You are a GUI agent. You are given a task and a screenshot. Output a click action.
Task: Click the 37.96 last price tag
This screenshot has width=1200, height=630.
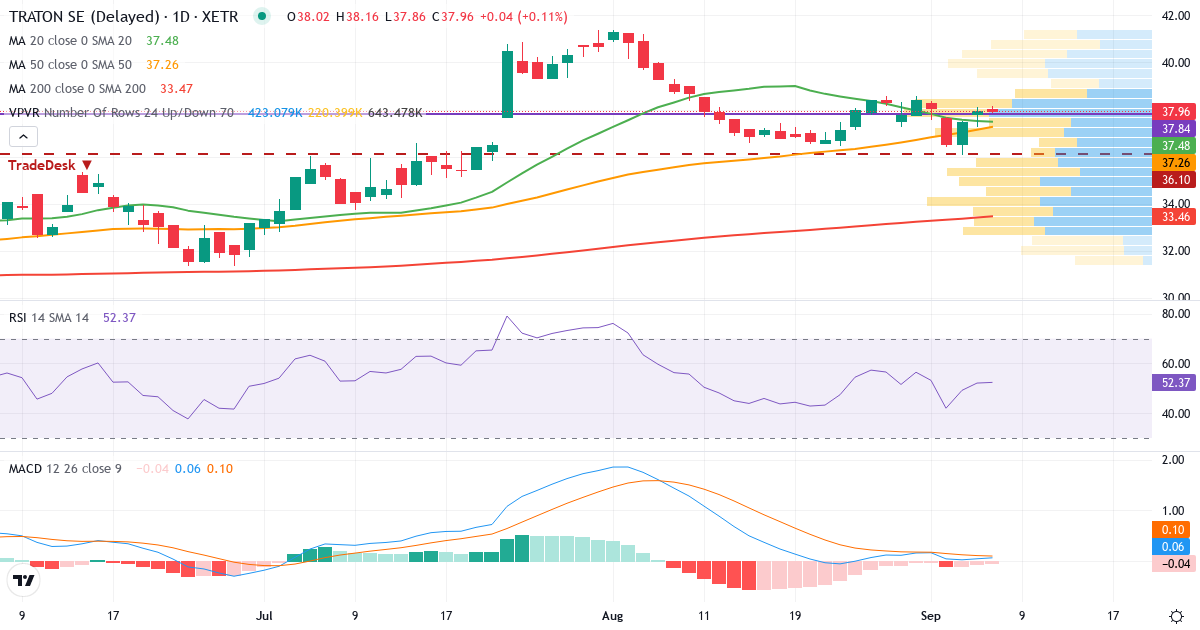(1175, 111)
